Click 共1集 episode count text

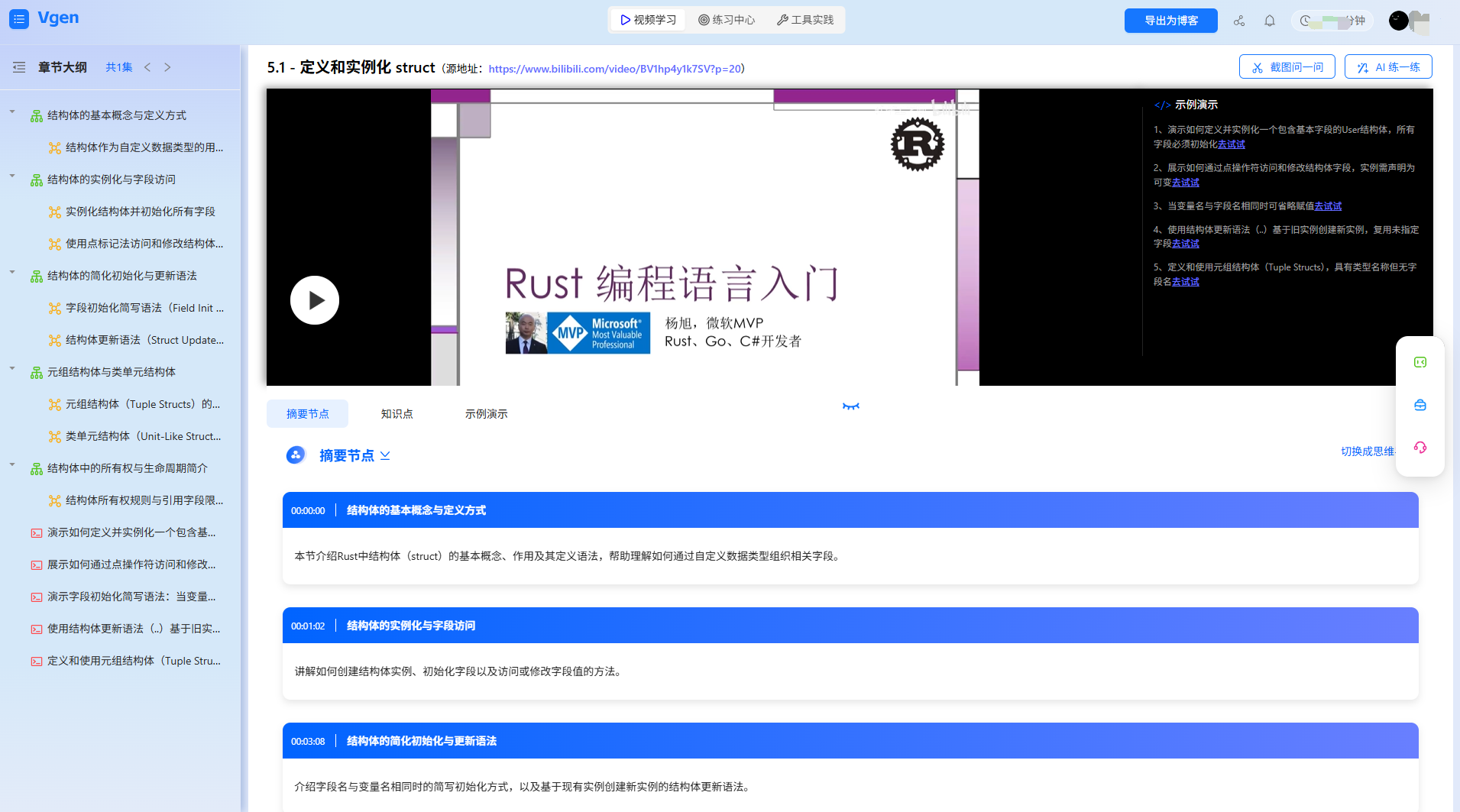[x=118, y=67]
